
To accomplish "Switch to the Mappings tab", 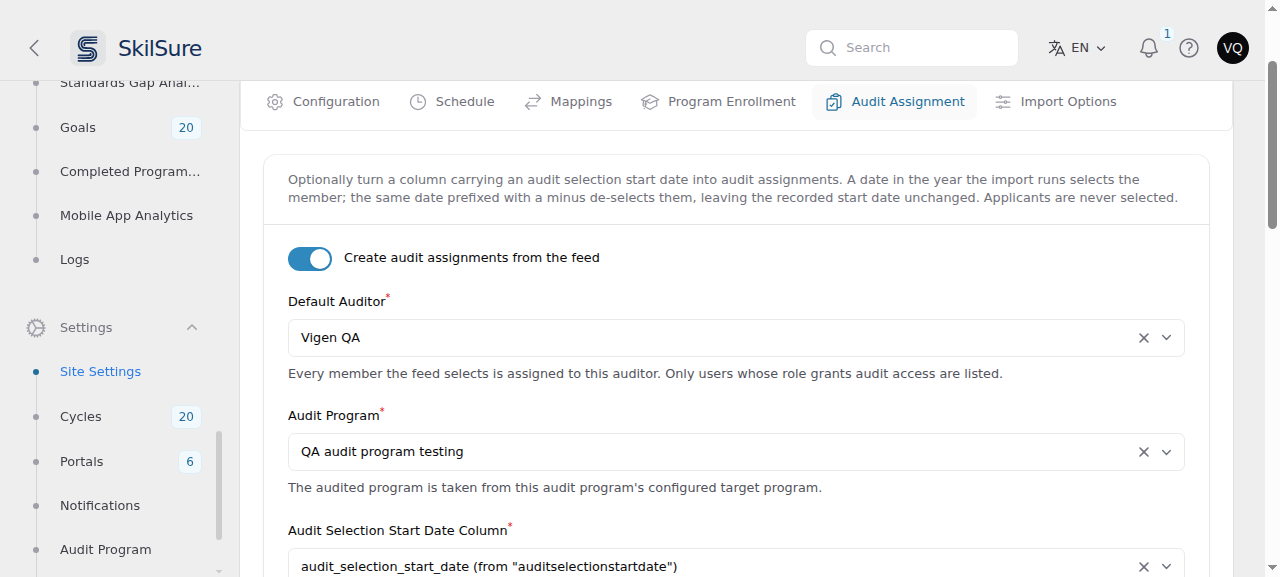I will pyautogui.click(x=568, y=102).
